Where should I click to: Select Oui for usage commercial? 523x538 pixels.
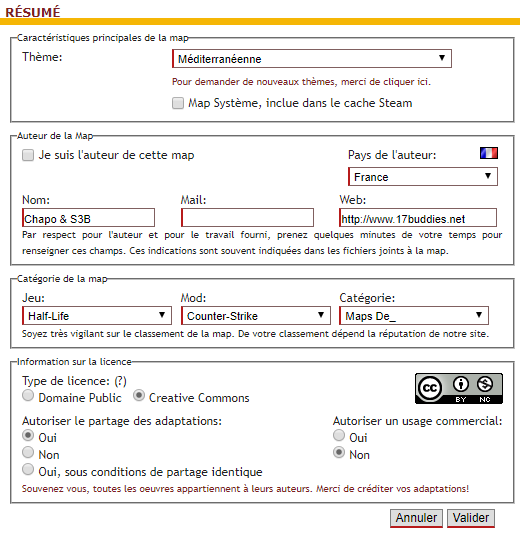click(339, 435)
